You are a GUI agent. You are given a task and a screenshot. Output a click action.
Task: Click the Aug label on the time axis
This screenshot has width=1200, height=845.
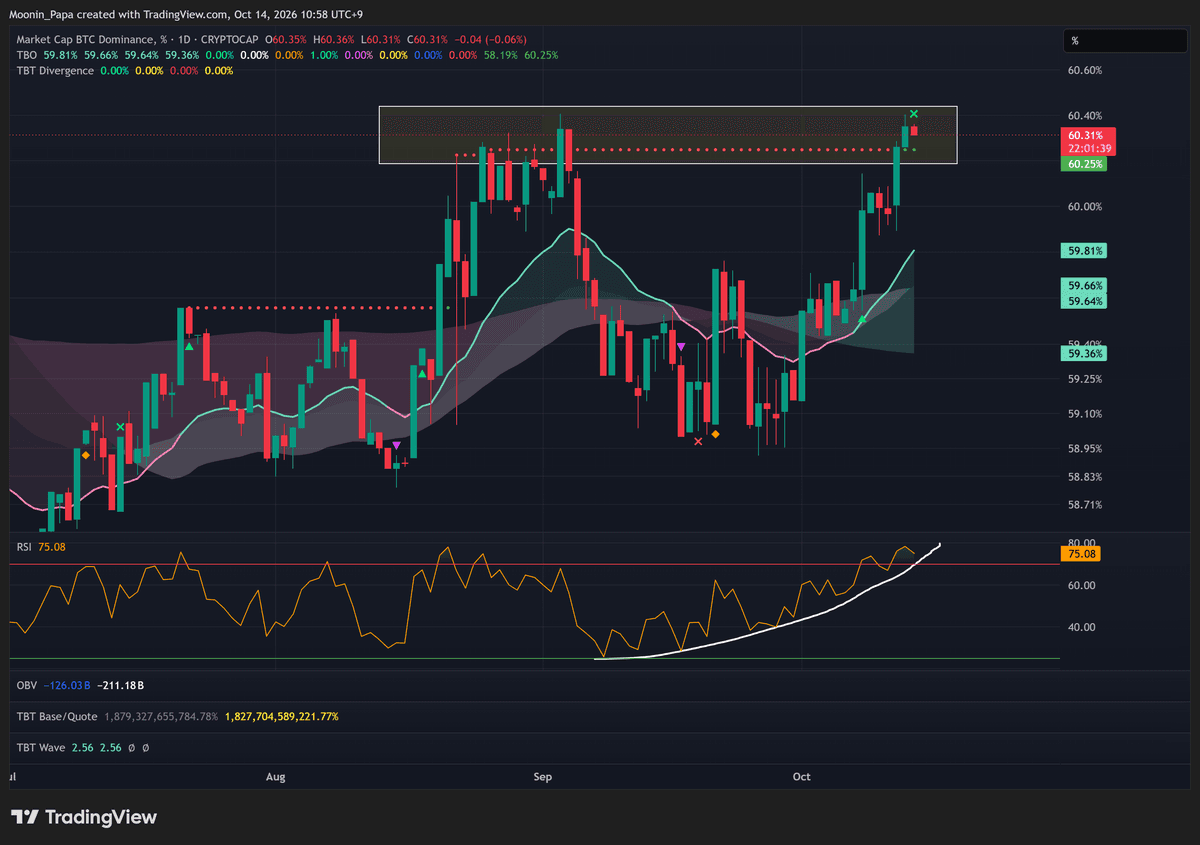point(277,776)
